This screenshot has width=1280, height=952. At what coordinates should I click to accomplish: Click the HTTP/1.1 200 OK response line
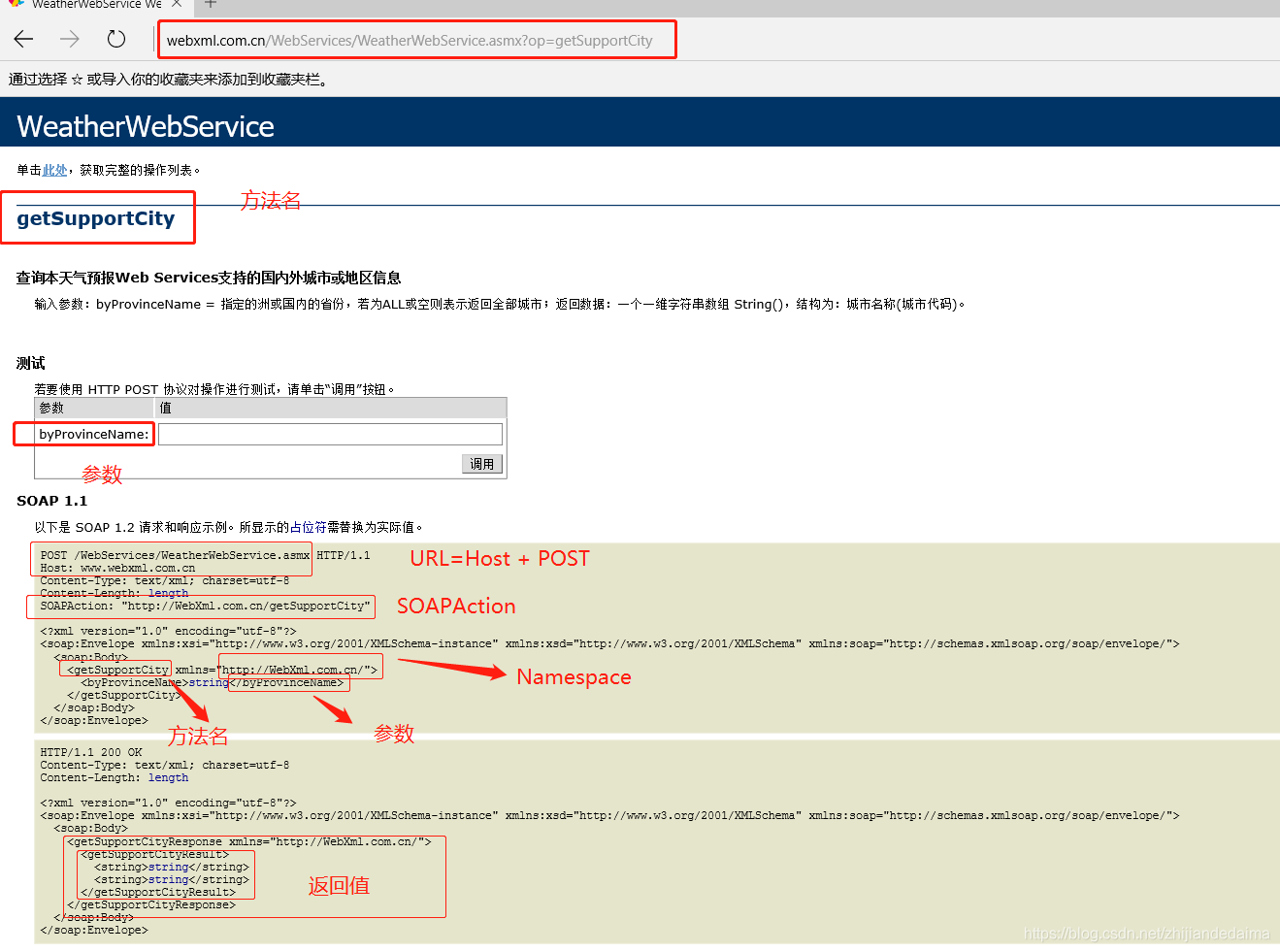(91, 752)
